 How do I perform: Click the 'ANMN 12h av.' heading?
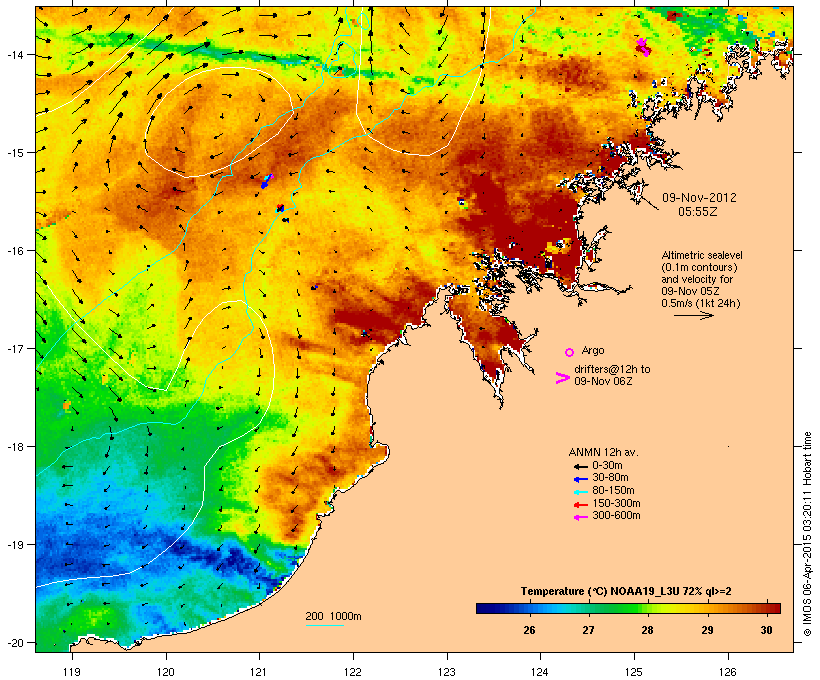603,452
